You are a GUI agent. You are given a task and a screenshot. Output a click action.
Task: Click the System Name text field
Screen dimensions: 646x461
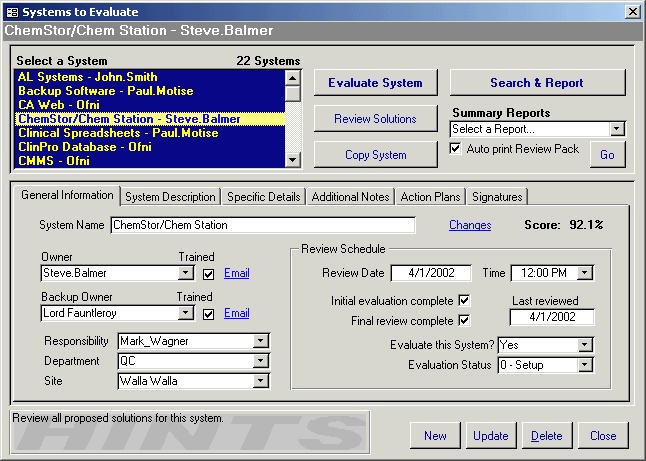click(262, 225)
